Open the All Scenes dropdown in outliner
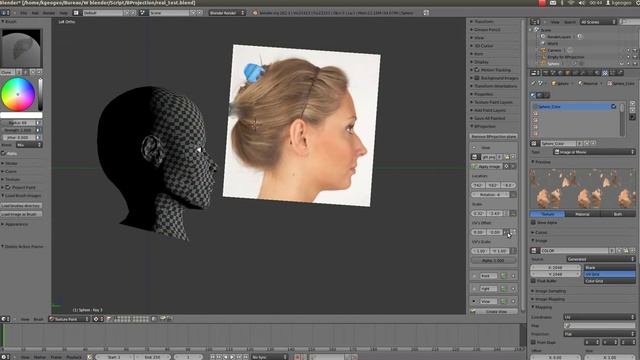640x360 pixels. 598,22
